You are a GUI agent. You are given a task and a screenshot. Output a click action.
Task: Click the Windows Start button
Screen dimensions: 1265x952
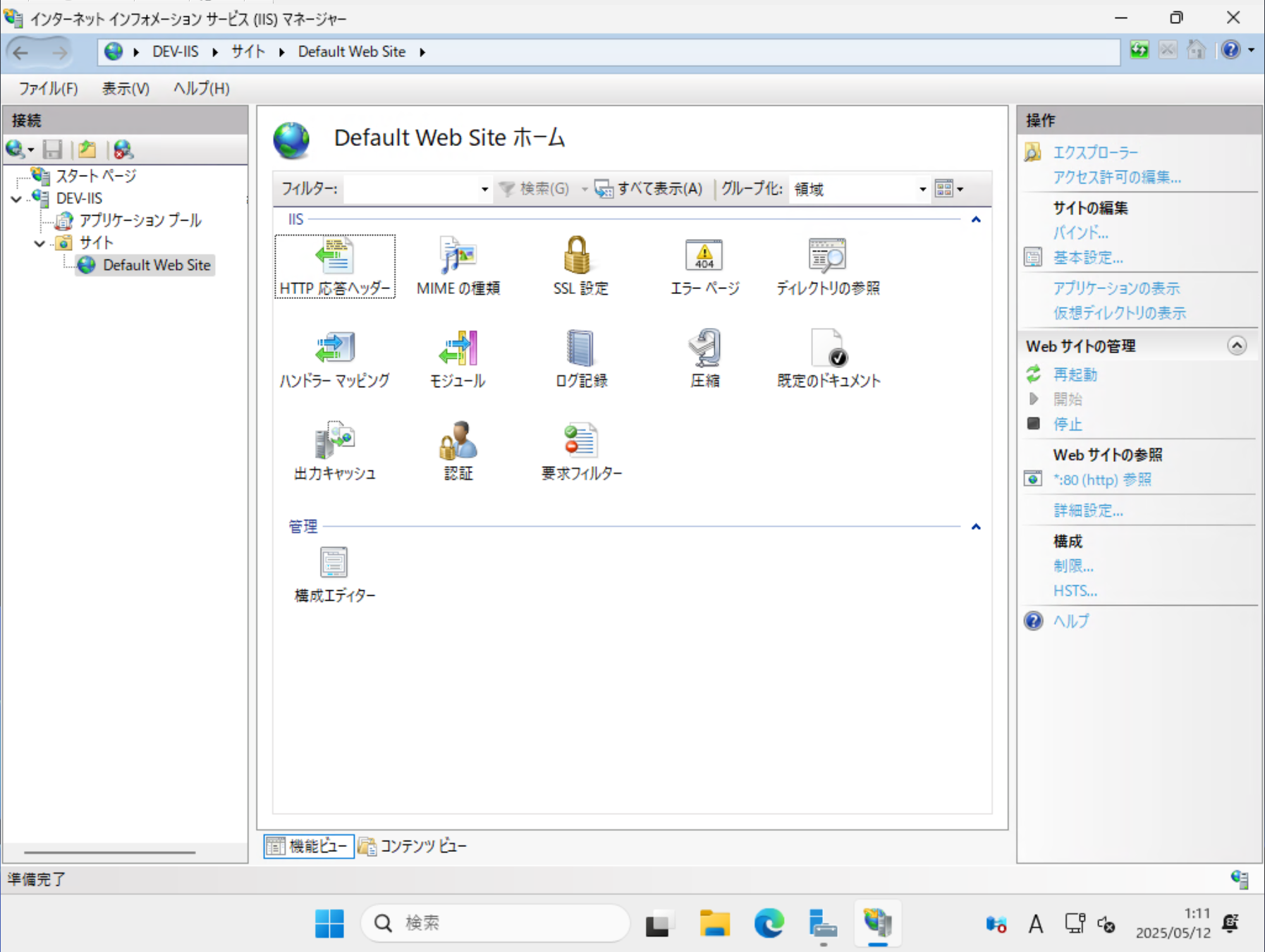329,923
